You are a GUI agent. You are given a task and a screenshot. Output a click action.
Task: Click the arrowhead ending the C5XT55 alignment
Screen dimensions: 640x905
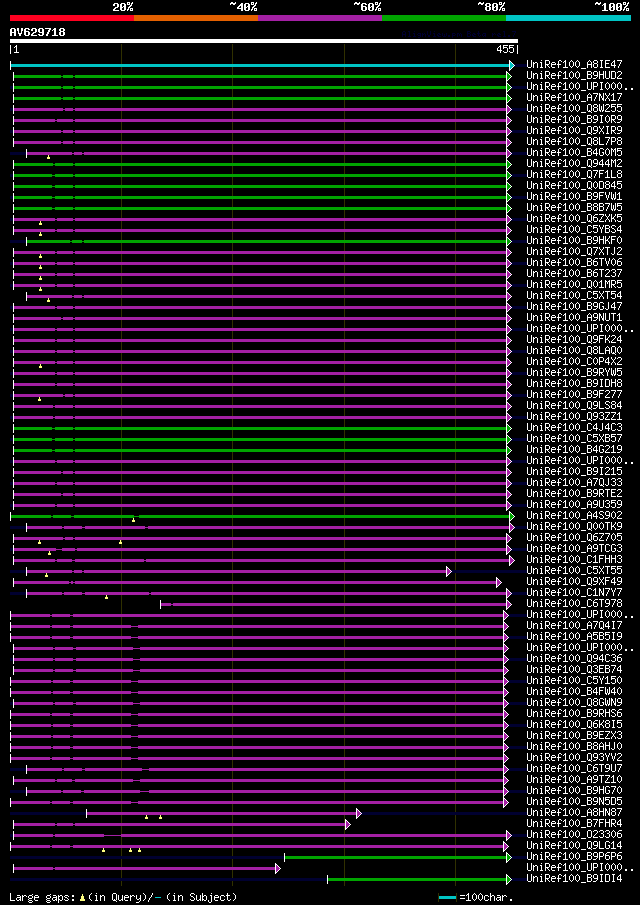coord(448,571)
